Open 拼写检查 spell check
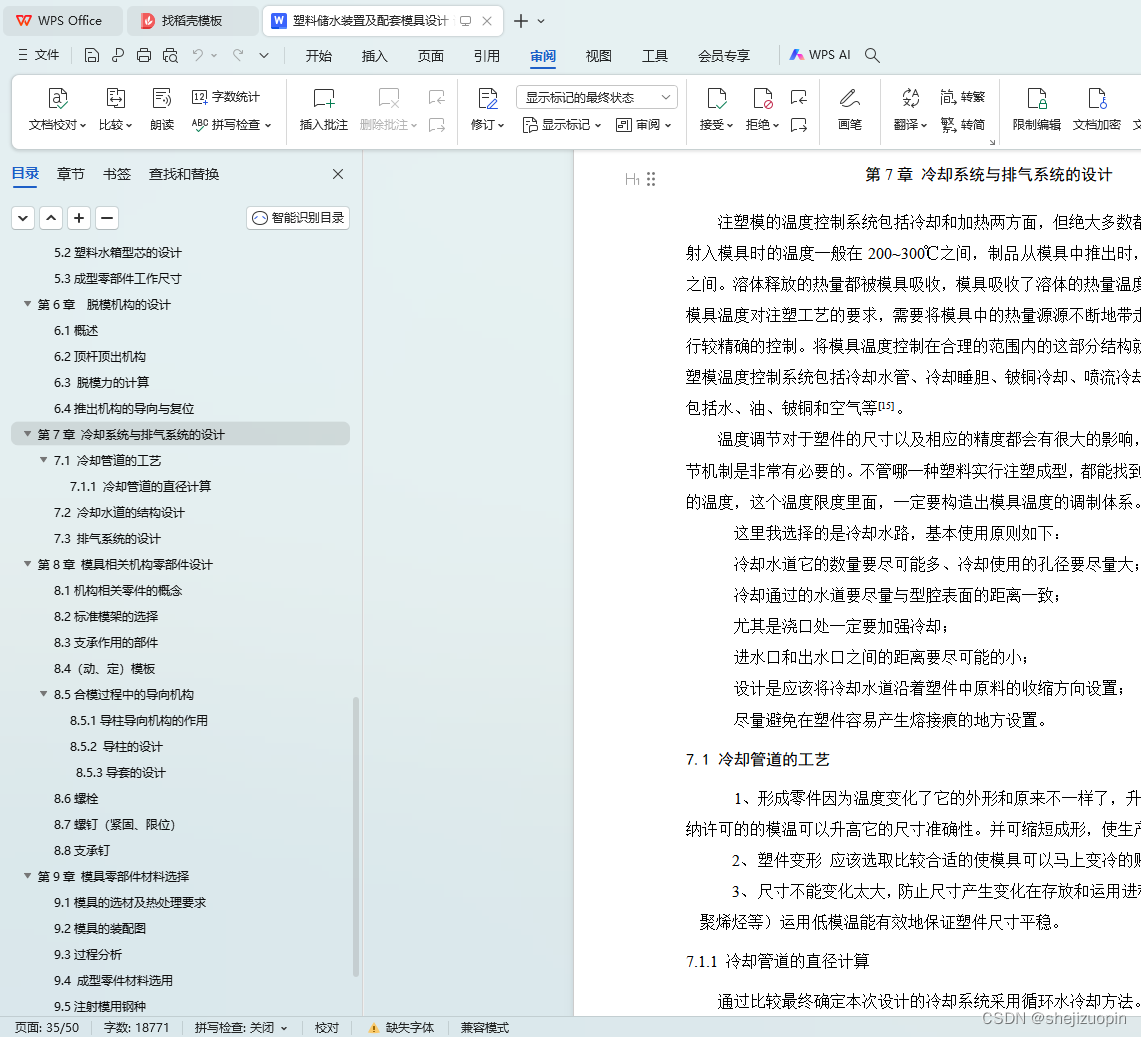This screenshot has height=1037, width=1141. point(231,124)
